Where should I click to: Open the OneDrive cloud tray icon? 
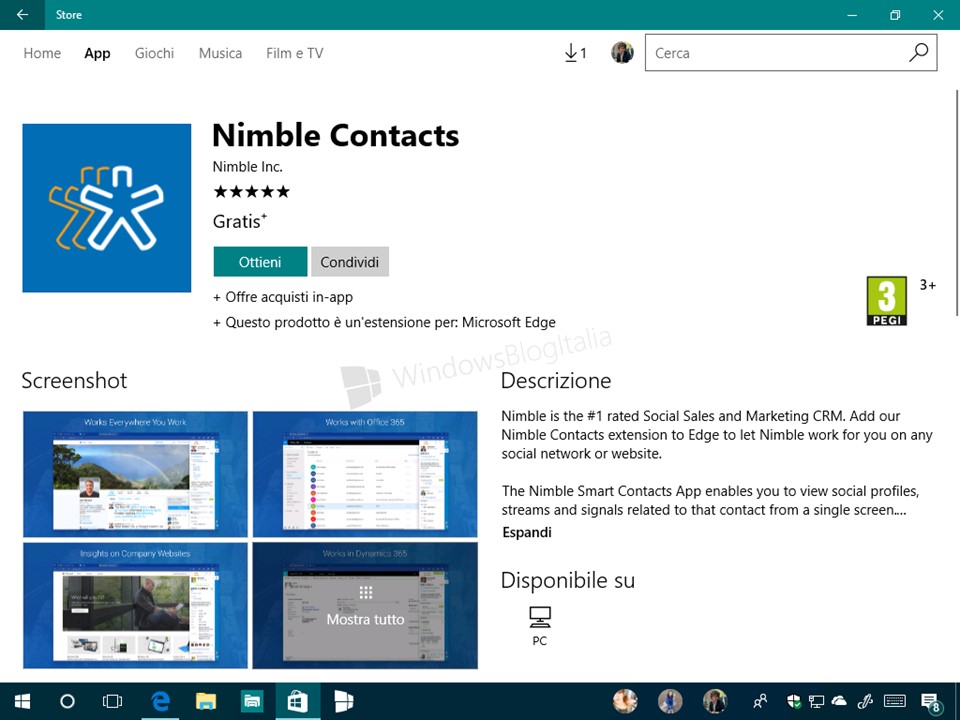(839, 700)
